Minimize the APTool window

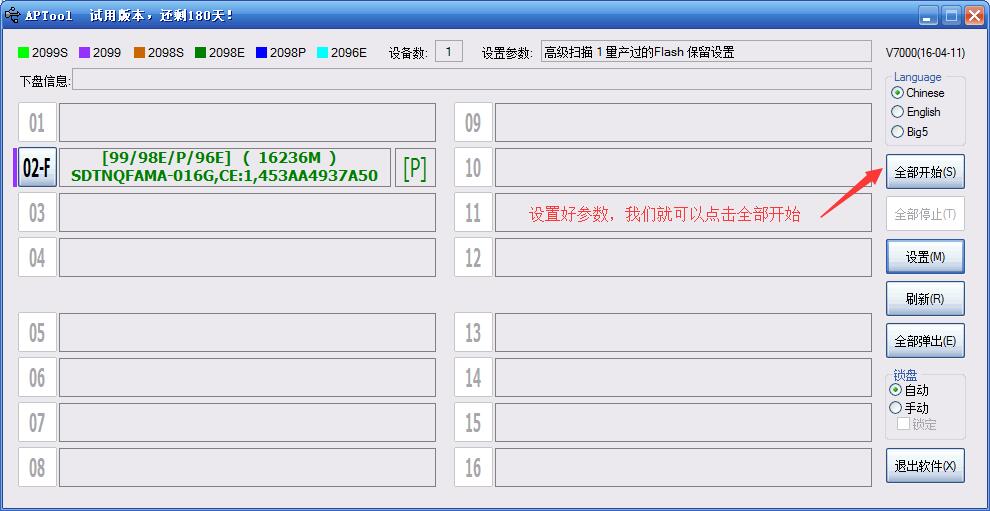928,15
